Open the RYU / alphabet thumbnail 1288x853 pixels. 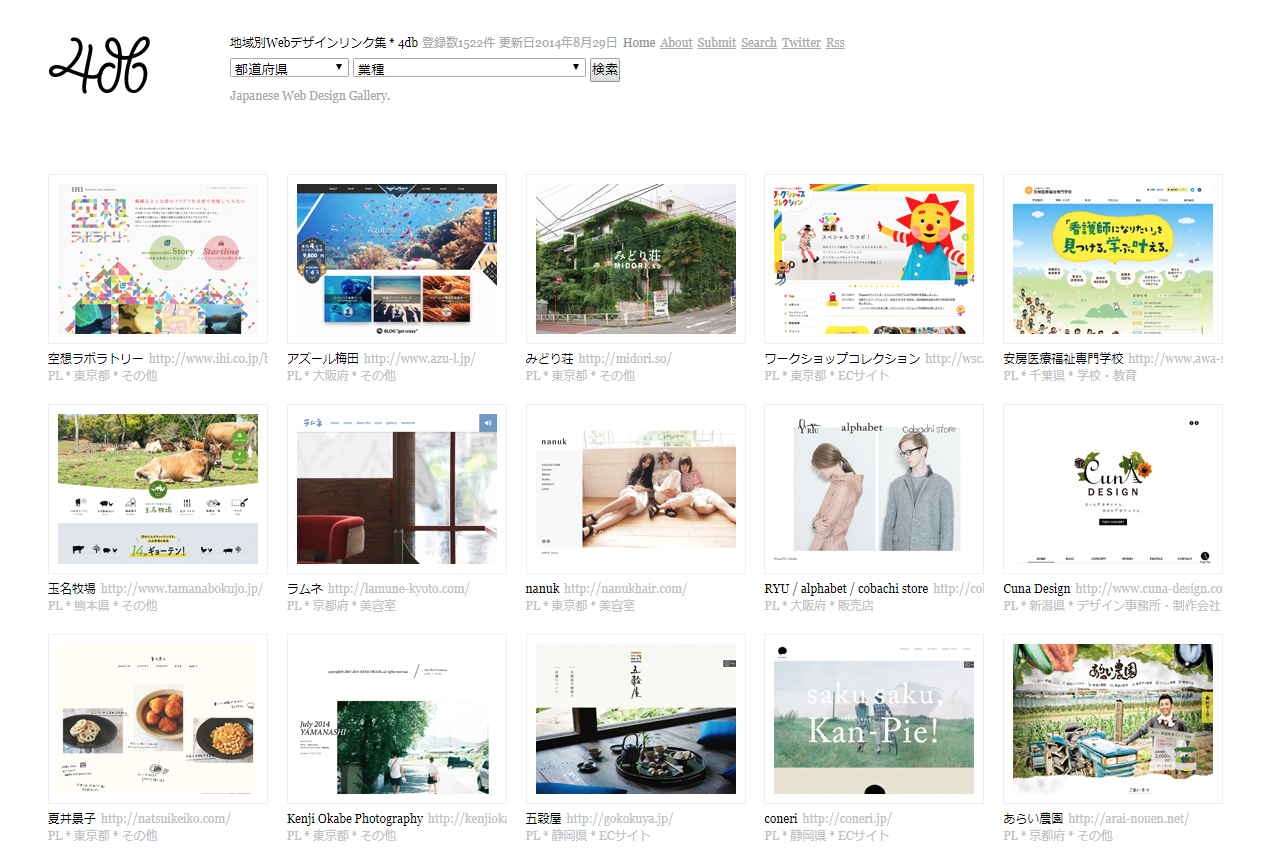click(x=874, y=489)
